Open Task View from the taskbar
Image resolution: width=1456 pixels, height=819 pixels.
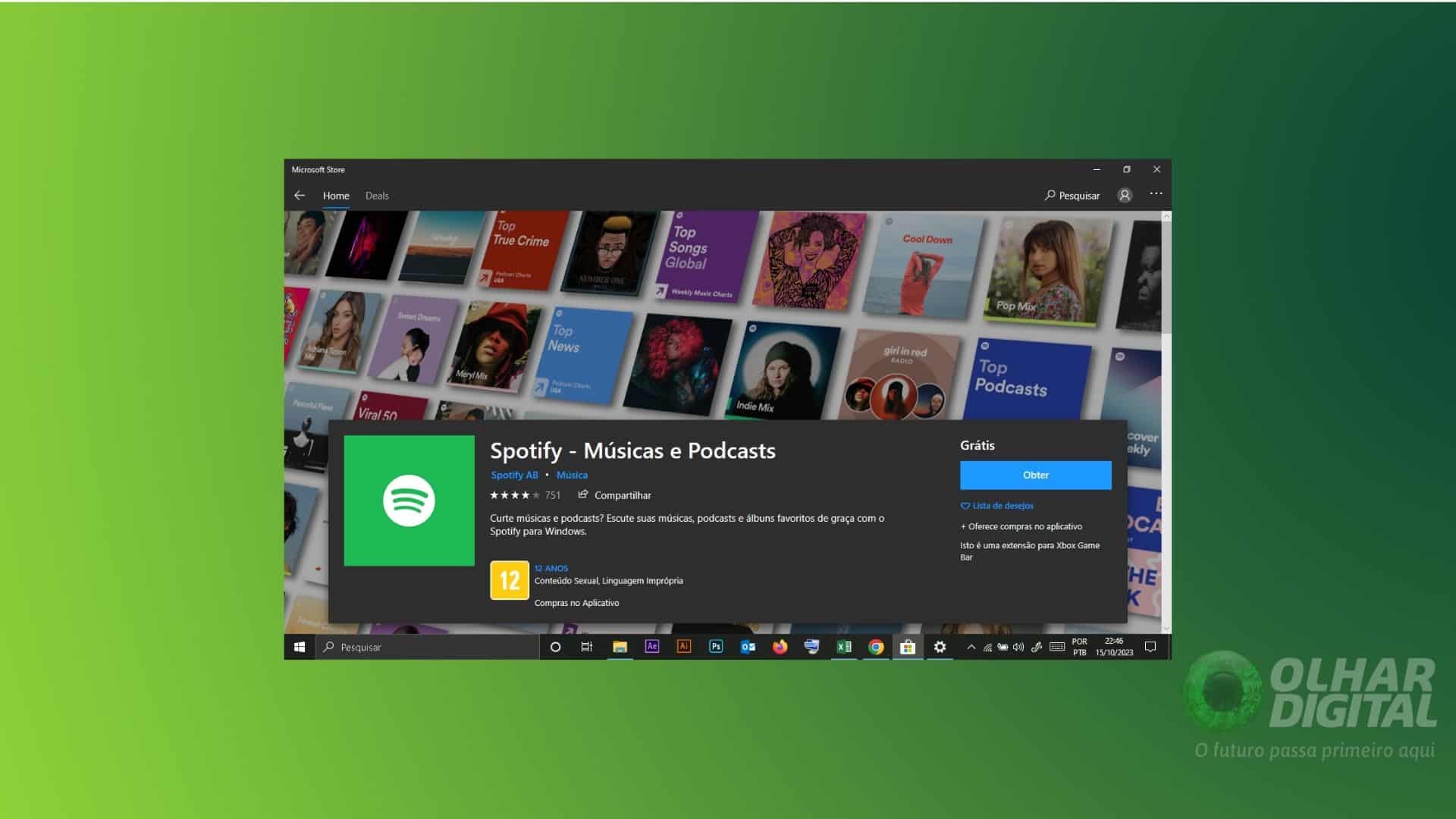pyautogui.click(x=586, y=647)
